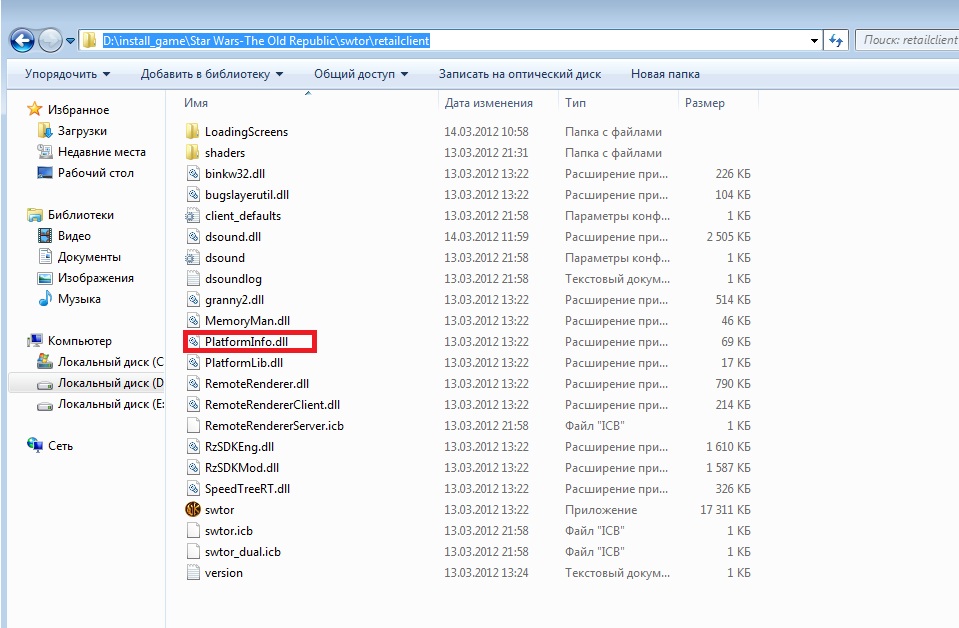
Task: Select Локальный диск (D:) in sidebar
Action: point(110,383)
